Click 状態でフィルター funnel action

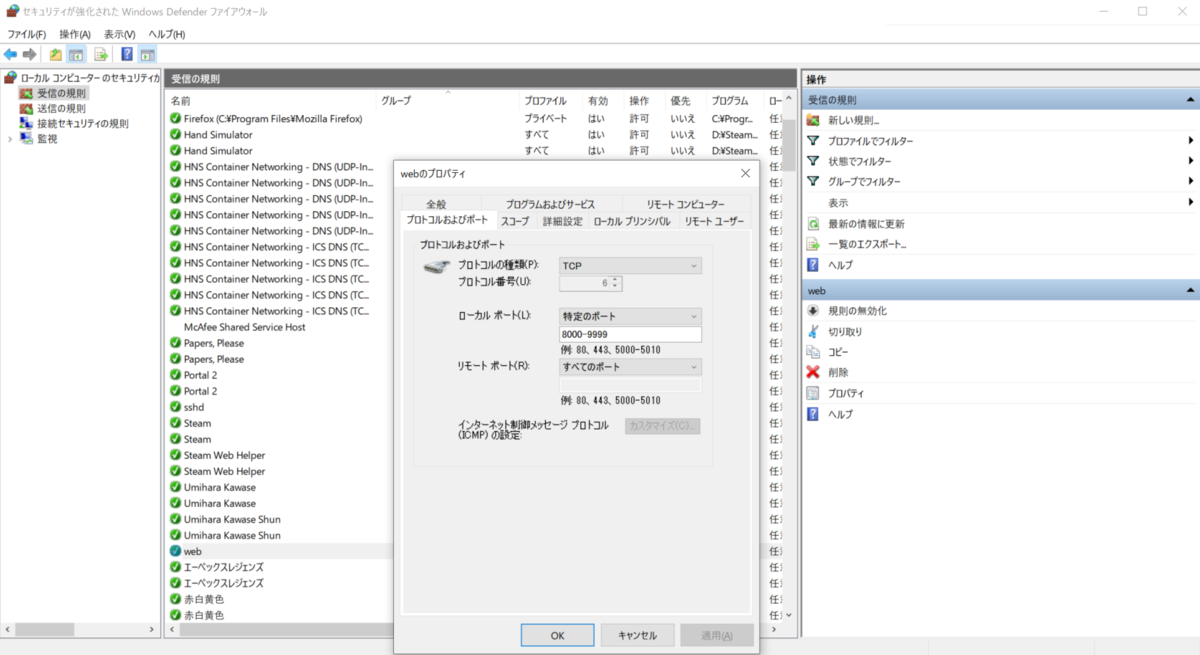pyautogui.click(x=860, y=161)
